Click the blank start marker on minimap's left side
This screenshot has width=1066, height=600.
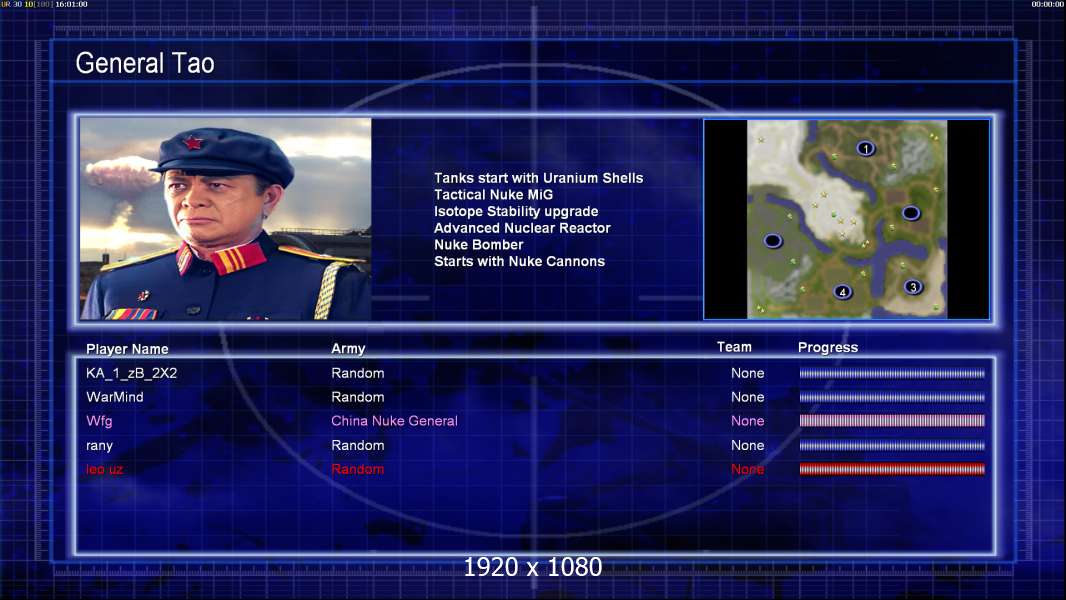click(x=772, y=241)
